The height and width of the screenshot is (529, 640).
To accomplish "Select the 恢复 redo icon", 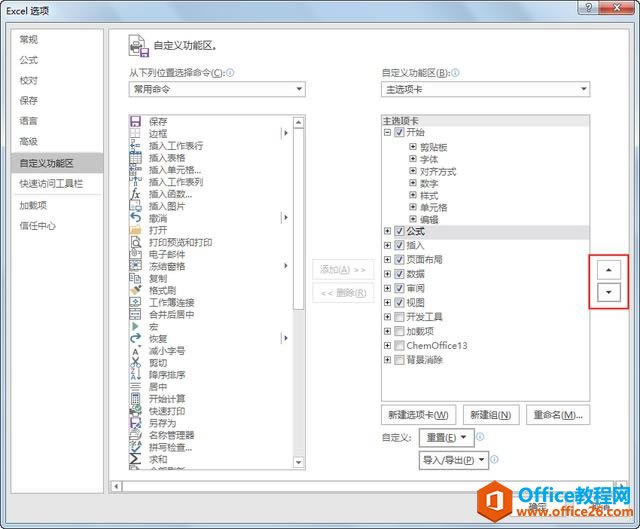I will [x=135, y=338].
